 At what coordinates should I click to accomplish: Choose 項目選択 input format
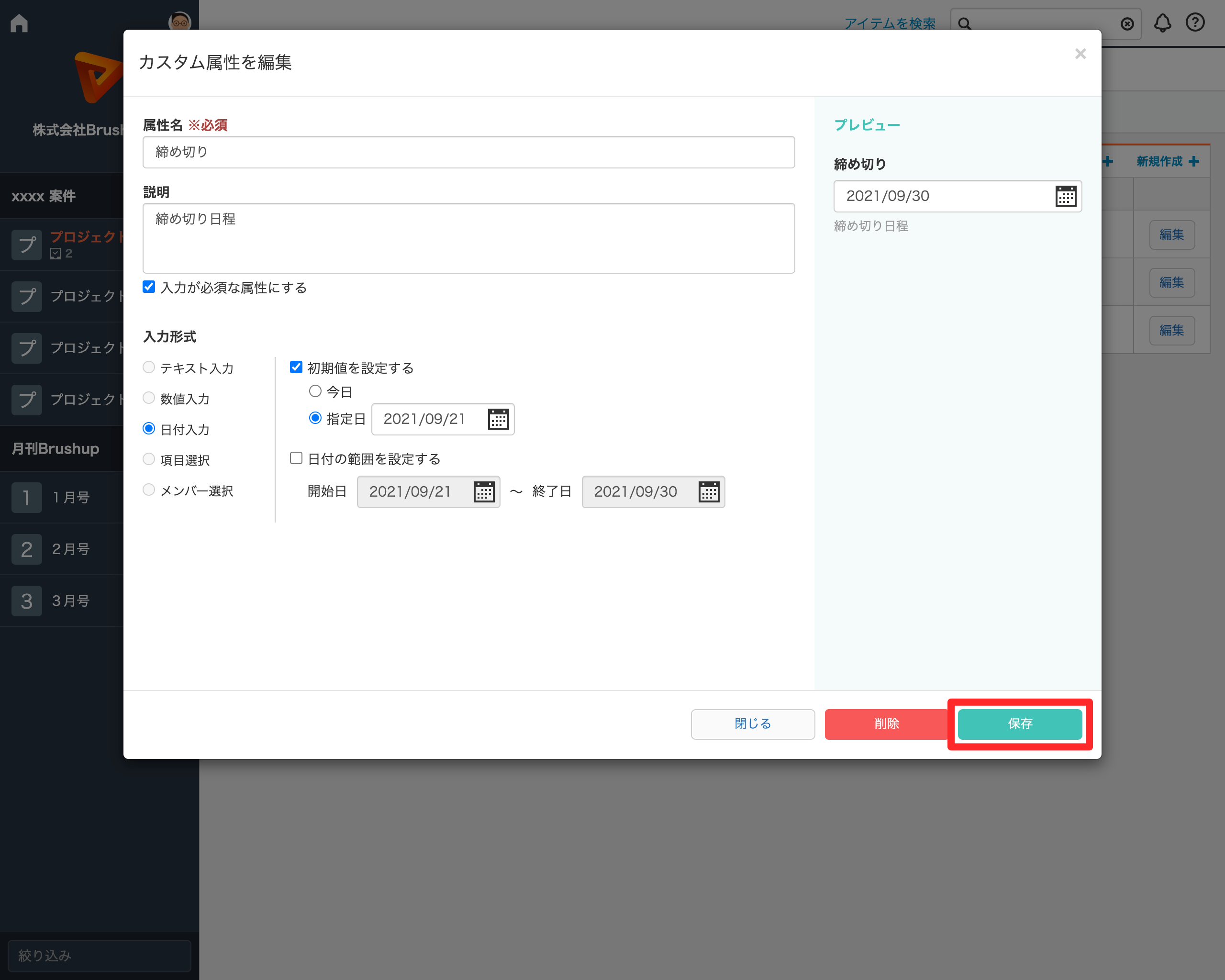pyautogui.click(x=149, y=459)
